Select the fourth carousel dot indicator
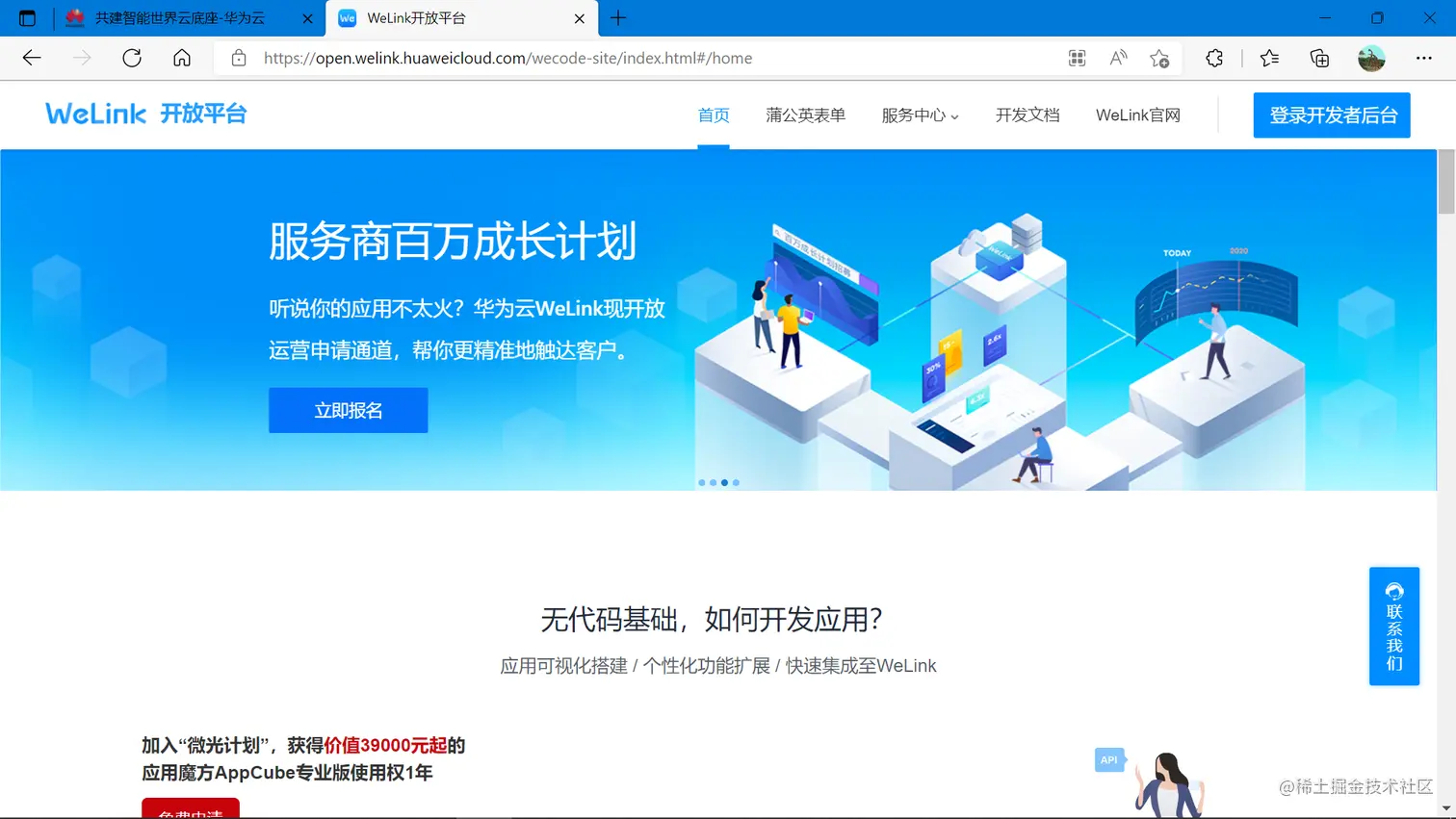 pyautogui.click(x=736, y=482)
